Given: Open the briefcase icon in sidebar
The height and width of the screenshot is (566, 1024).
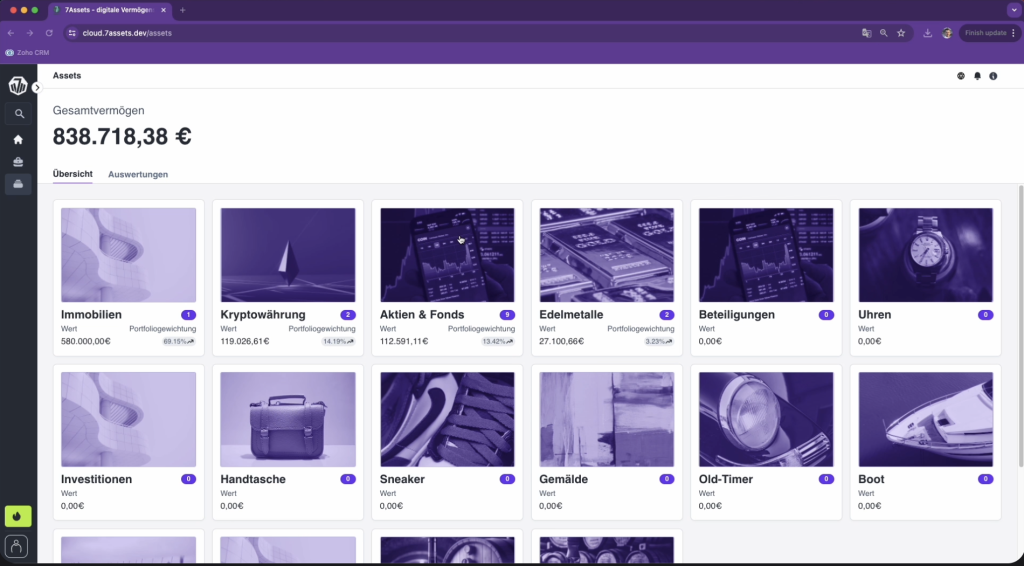Looking at the screenshot, I should coord(18,161).
